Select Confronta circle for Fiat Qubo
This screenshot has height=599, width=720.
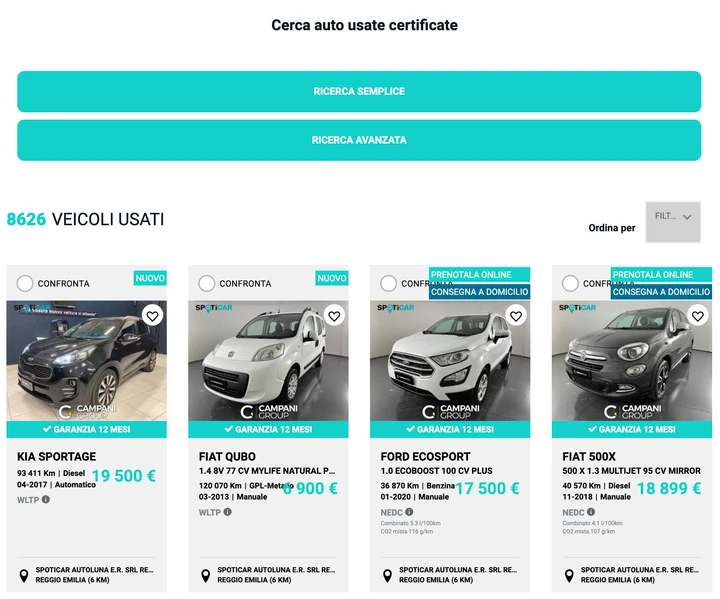click(207, 283)
